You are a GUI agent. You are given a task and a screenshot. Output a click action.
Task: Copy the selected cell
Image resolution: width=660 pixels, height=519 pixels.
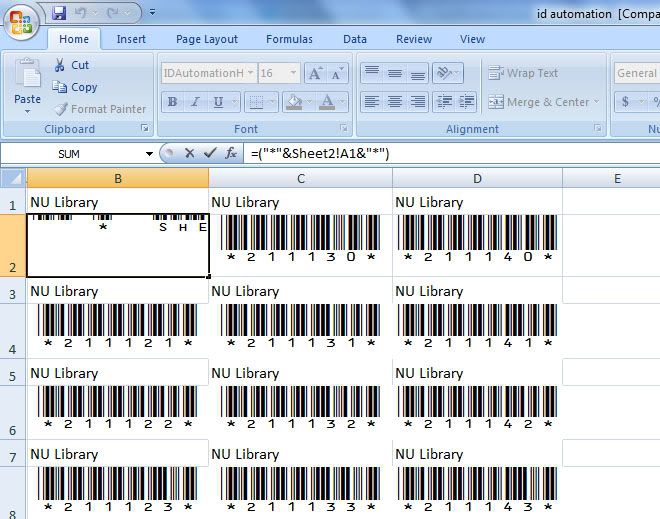(x=75, y=87)
